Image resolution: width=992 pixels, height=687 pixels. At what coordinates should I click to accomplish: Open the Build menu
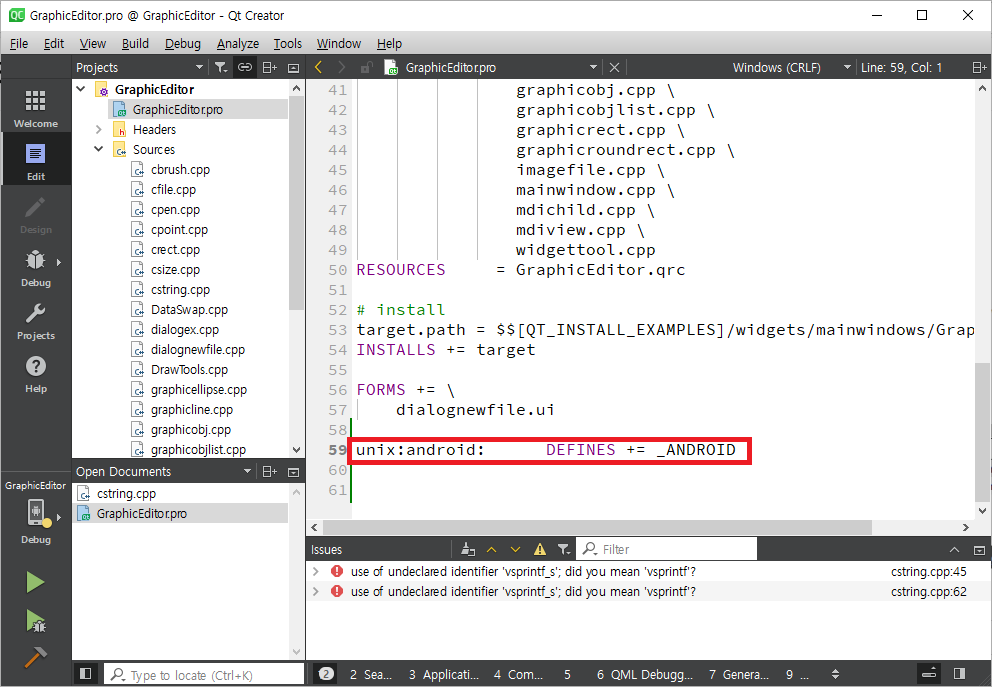pos(135,43)
